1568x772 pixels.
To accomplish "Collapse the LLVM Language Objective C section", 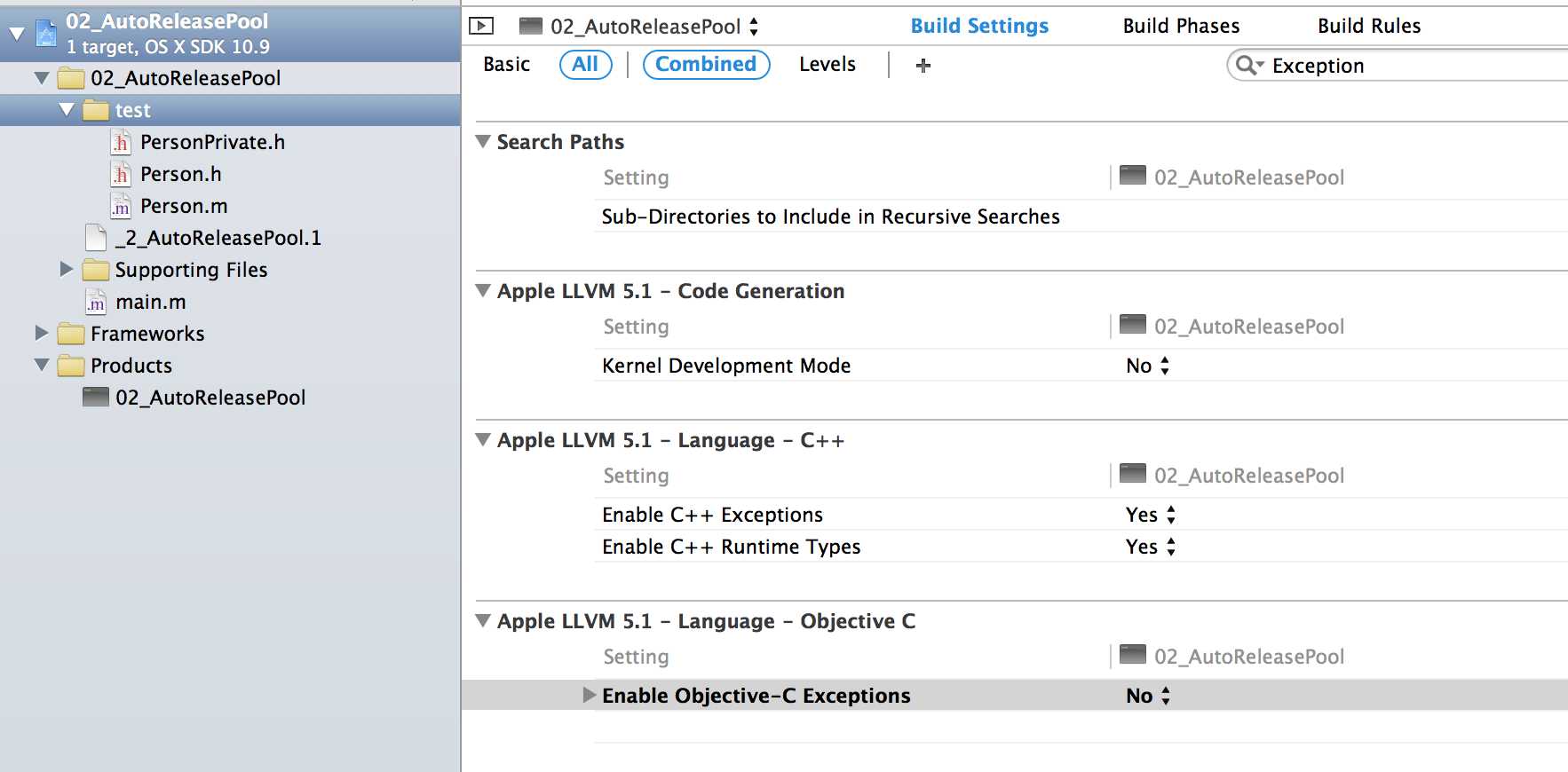I will point(483,620).
